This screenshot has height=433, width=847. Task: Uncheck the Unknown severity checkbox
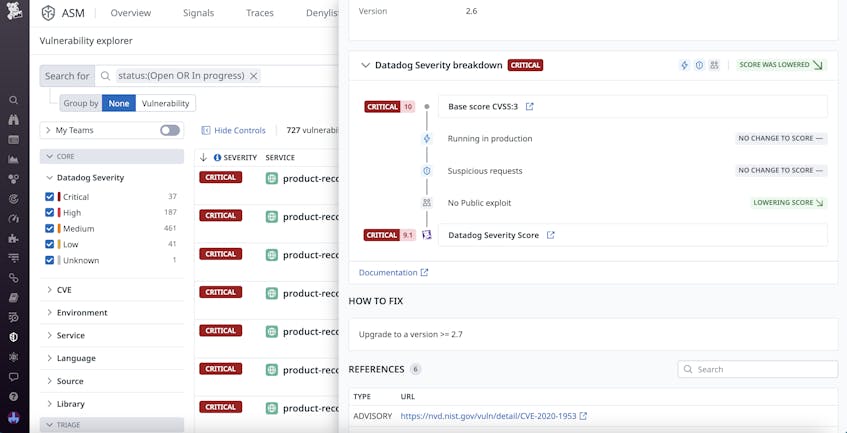[x=50, y=260]
